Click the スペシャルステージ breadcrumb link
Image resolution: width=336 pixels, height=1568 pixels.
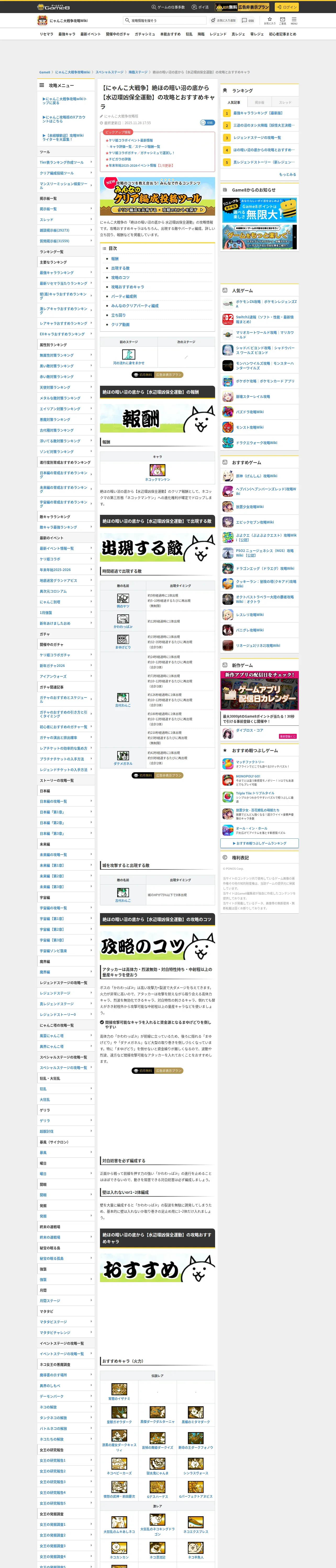pos(109,72)
